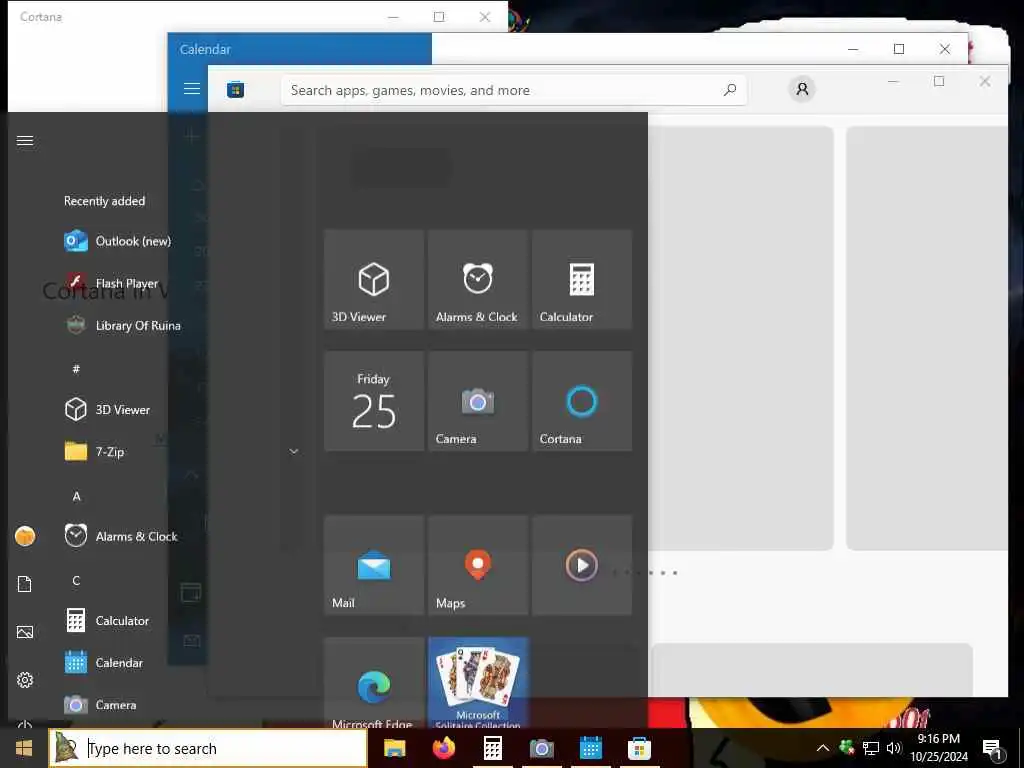The image size is (1024, 768).
Task: Jump to the C letter section header
Action: 76,581
